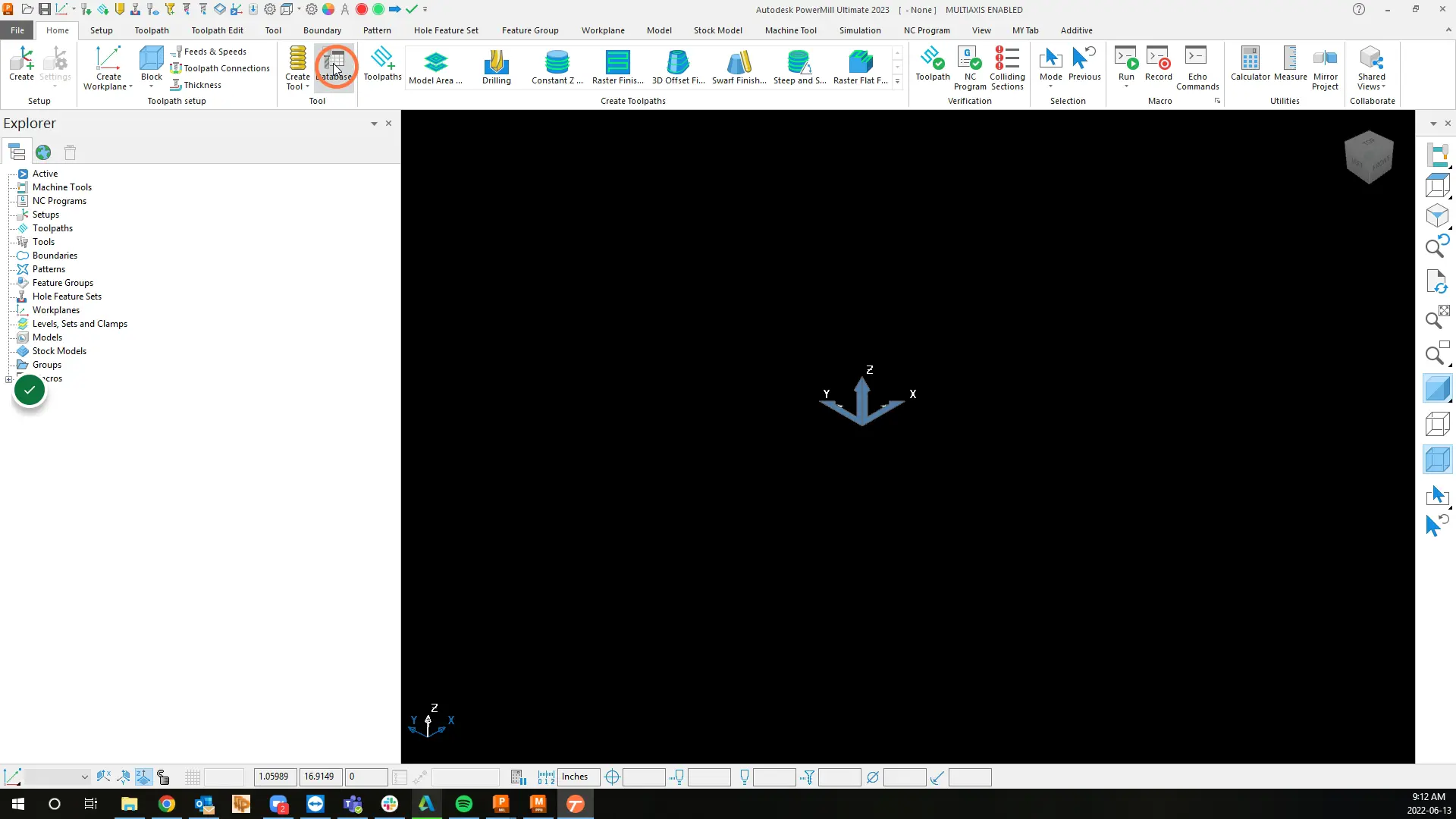Switch Explorer to the tree view tab
1456x819 pixels.
tap(17, 152)
